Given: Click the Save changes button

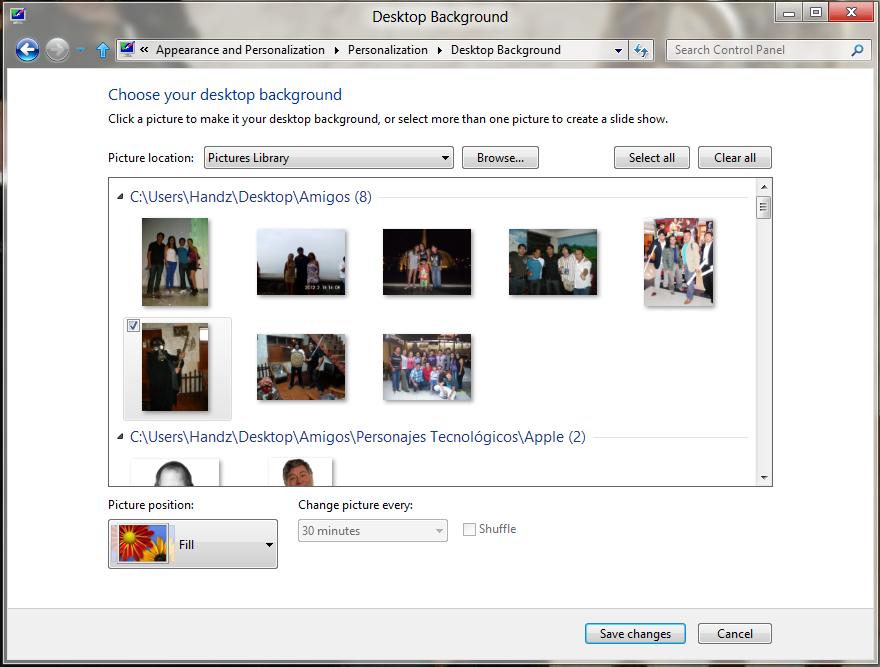Looking at the screenshot, I should [x=635, y=634].
